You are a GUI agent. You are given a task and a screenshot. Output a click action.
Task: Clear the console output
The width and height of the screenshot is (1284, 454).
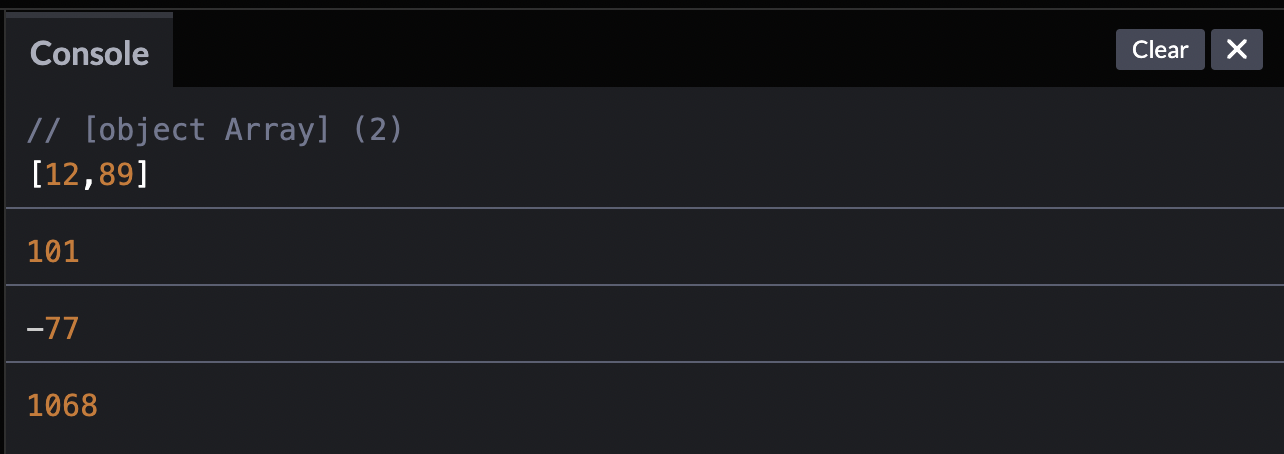pos(1160,50)
